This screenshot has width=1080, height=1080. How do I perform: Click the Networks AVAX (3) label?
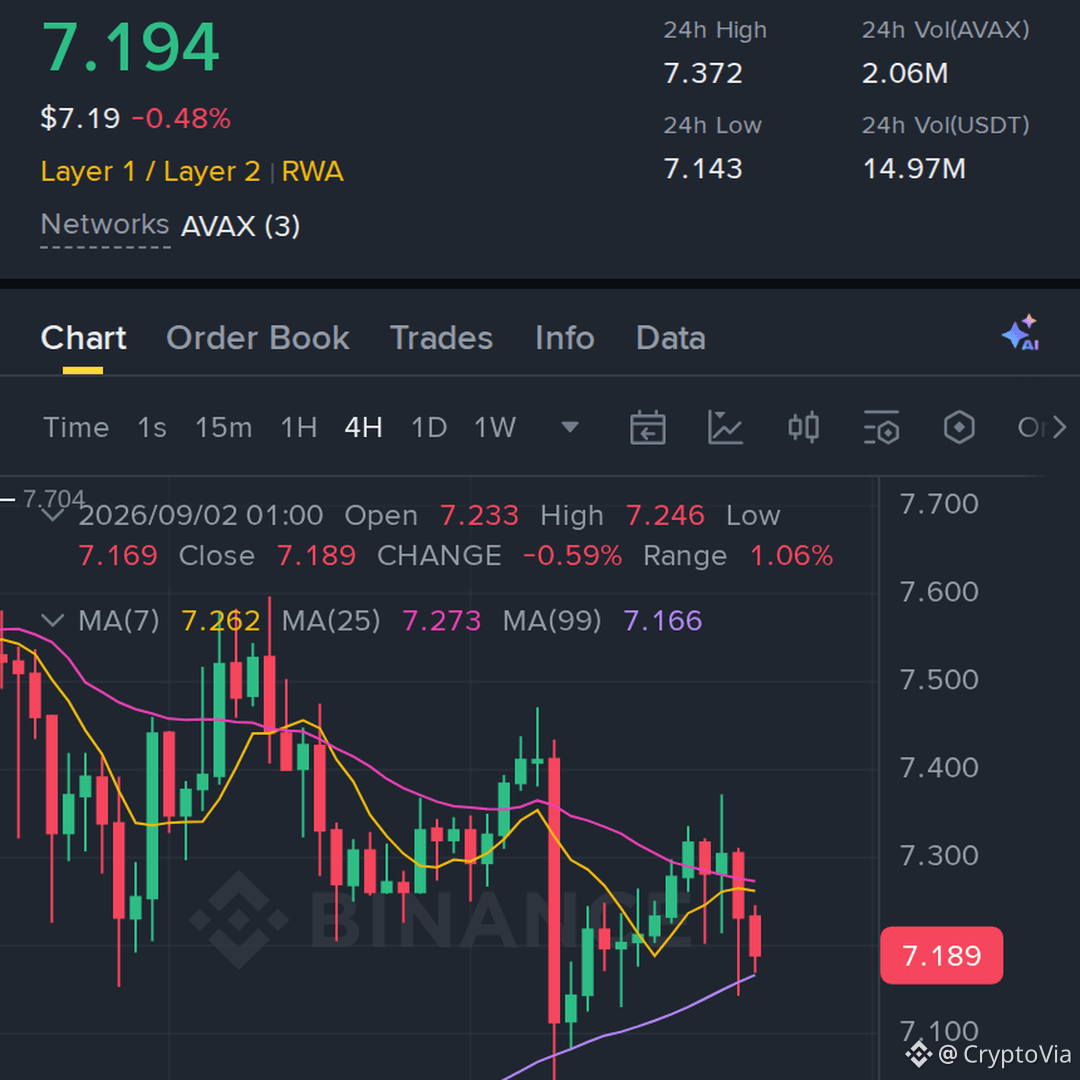tap(171, 225)
